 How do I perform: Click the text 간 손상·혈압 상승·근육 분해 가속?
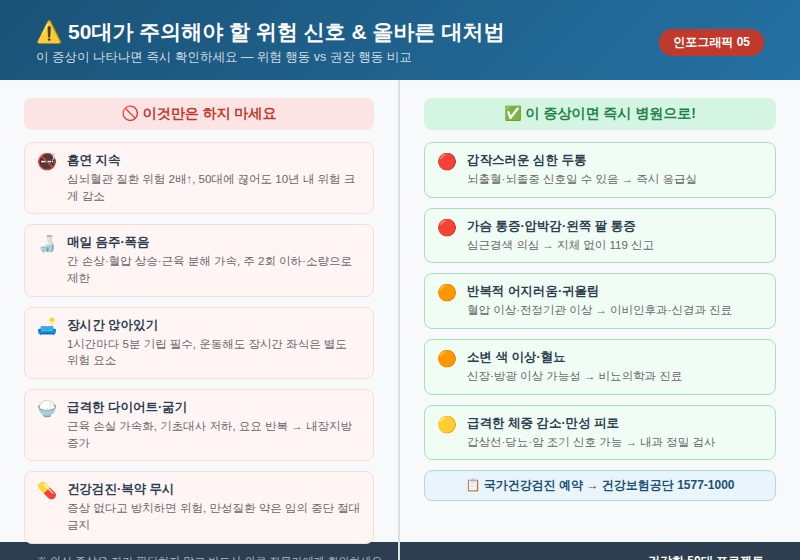(152, 261)
